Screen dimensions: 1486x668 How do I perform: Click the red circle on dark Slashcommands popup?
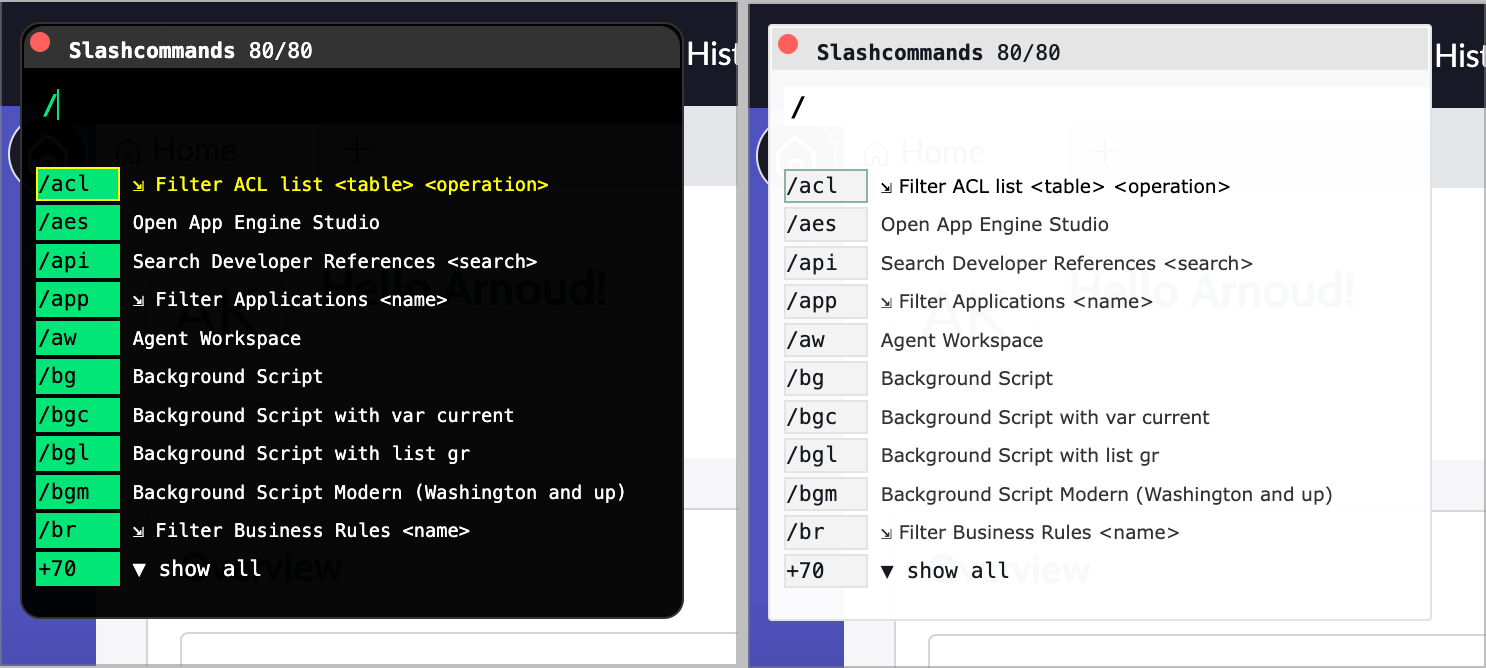40,42
